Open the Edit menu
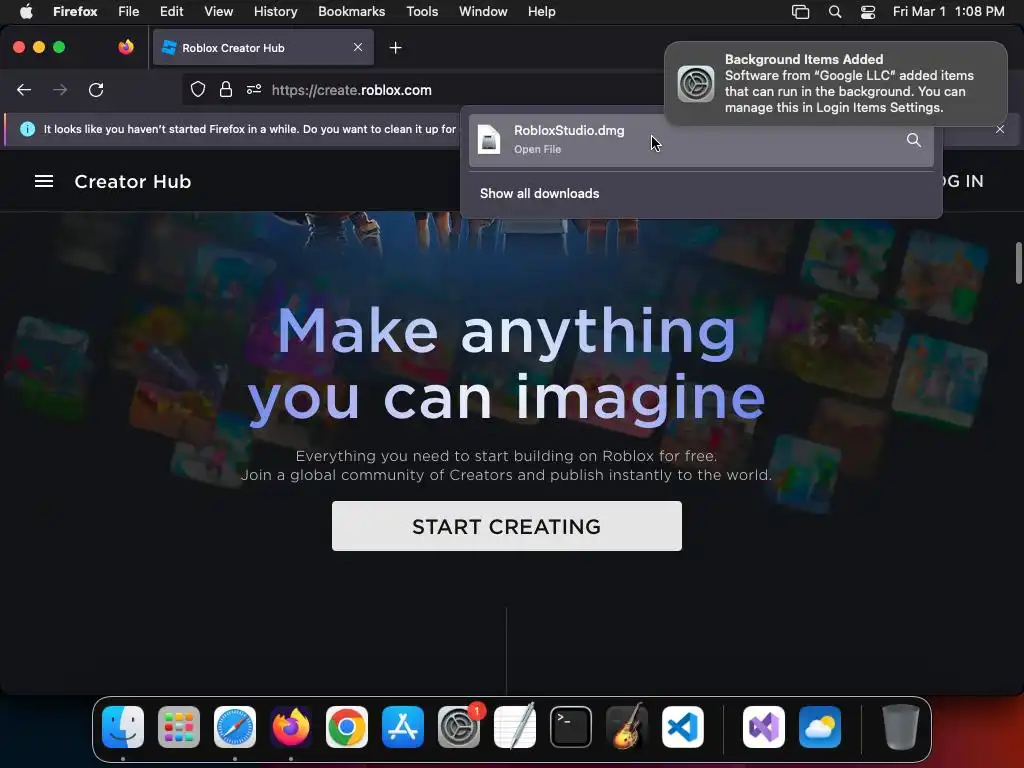Image resolution: width=1024 pixels, height=768 pixels. click(x=171, y=11)
